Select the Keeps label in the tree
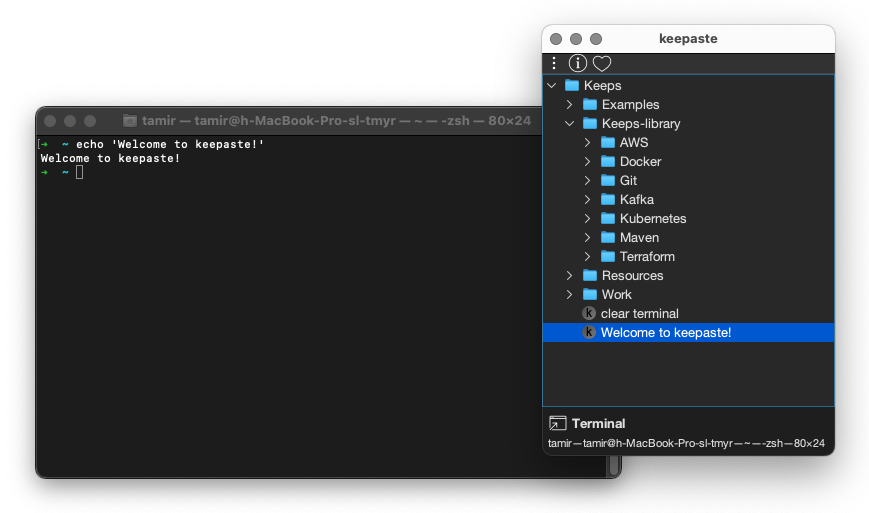The width and height of the screenshot is (869, 513). [x=602, y=86]
